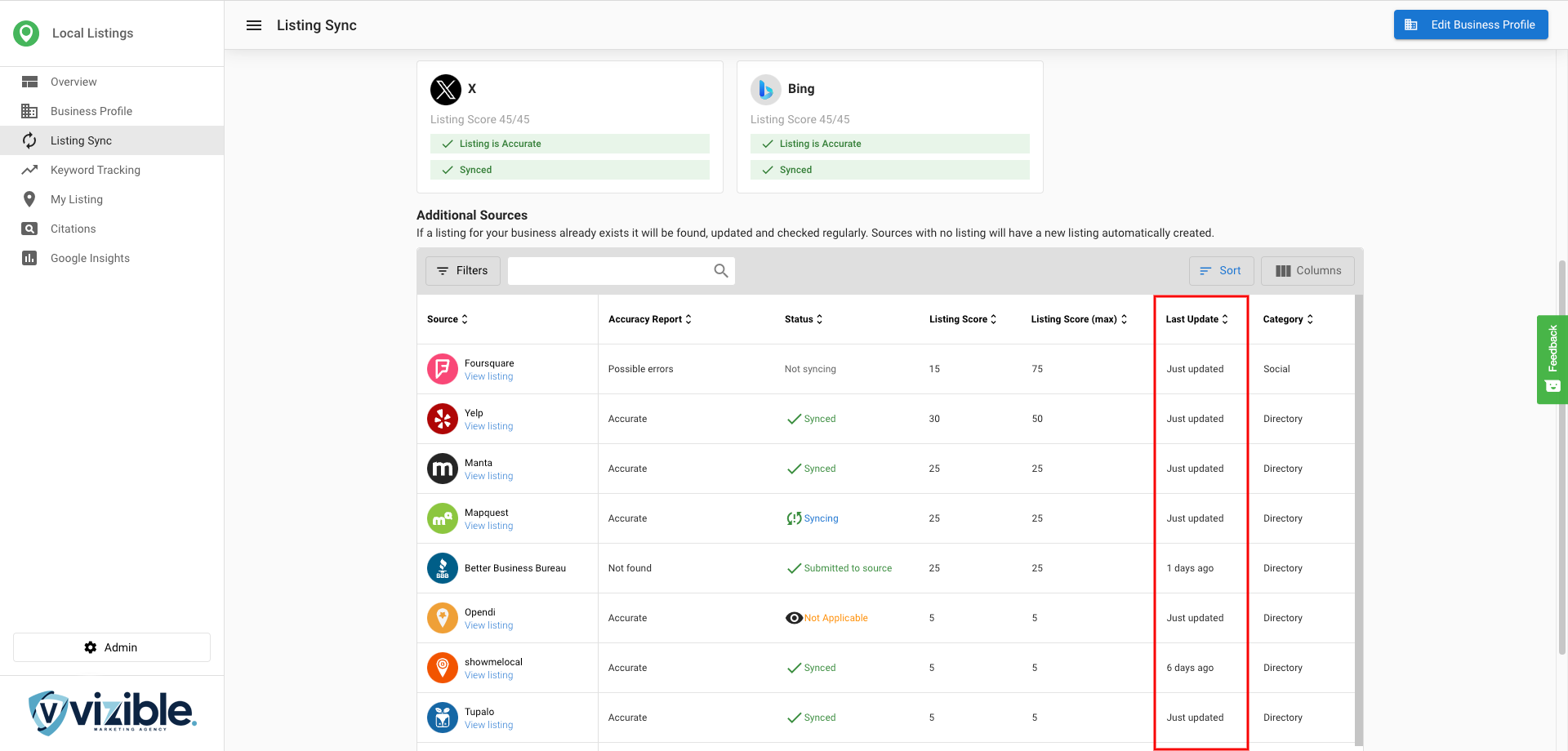Click the Mapquest logo icon

[442, 518]
